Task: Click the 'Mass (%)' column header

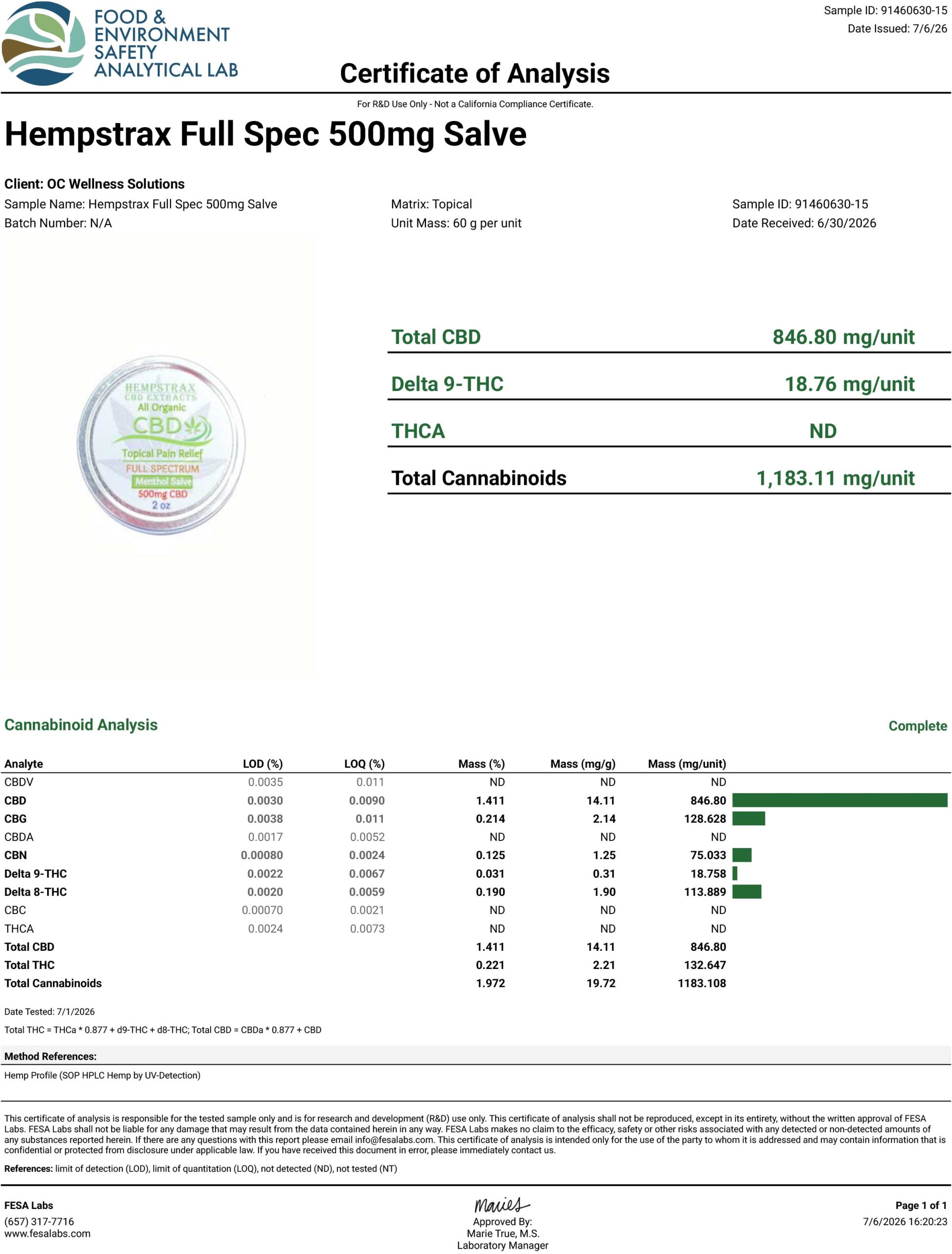Action: pos(482,764)
